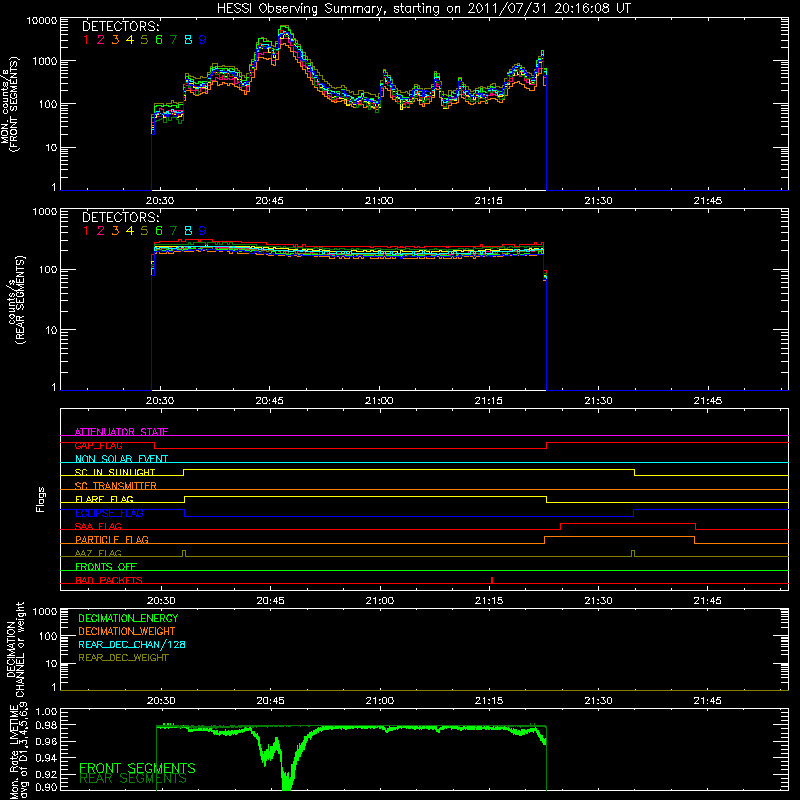
Task: Select the DETECTORS: label in the rear segments plot
Action: point(120,217)
